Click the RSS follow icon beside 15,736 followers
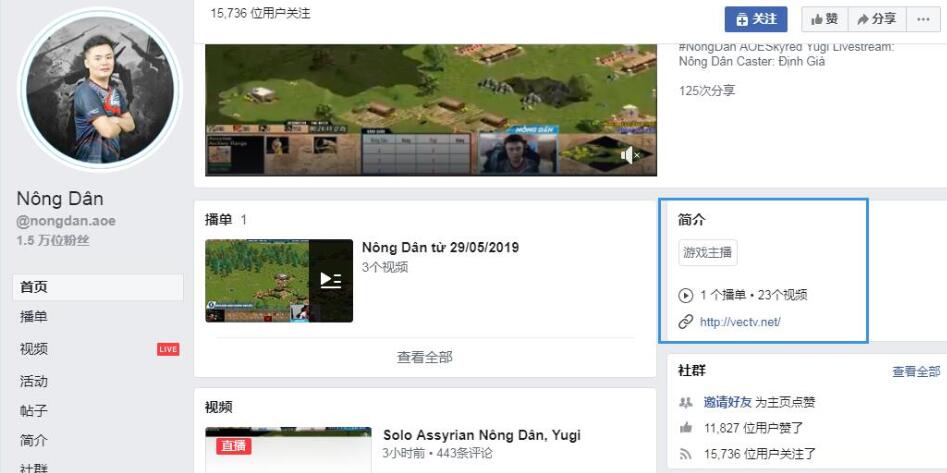The image size is (947, 473). pos(685,454)
